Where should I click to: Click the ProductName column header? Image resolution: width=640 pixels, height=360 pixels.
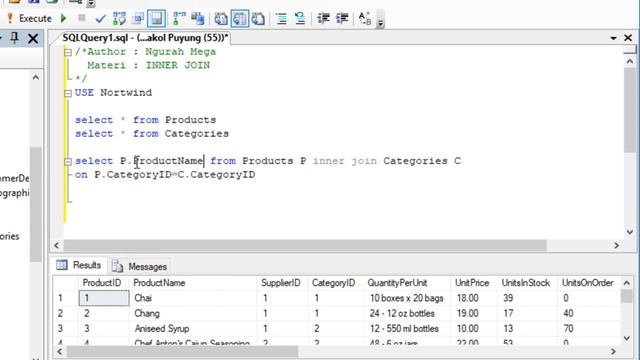point(193,283)
